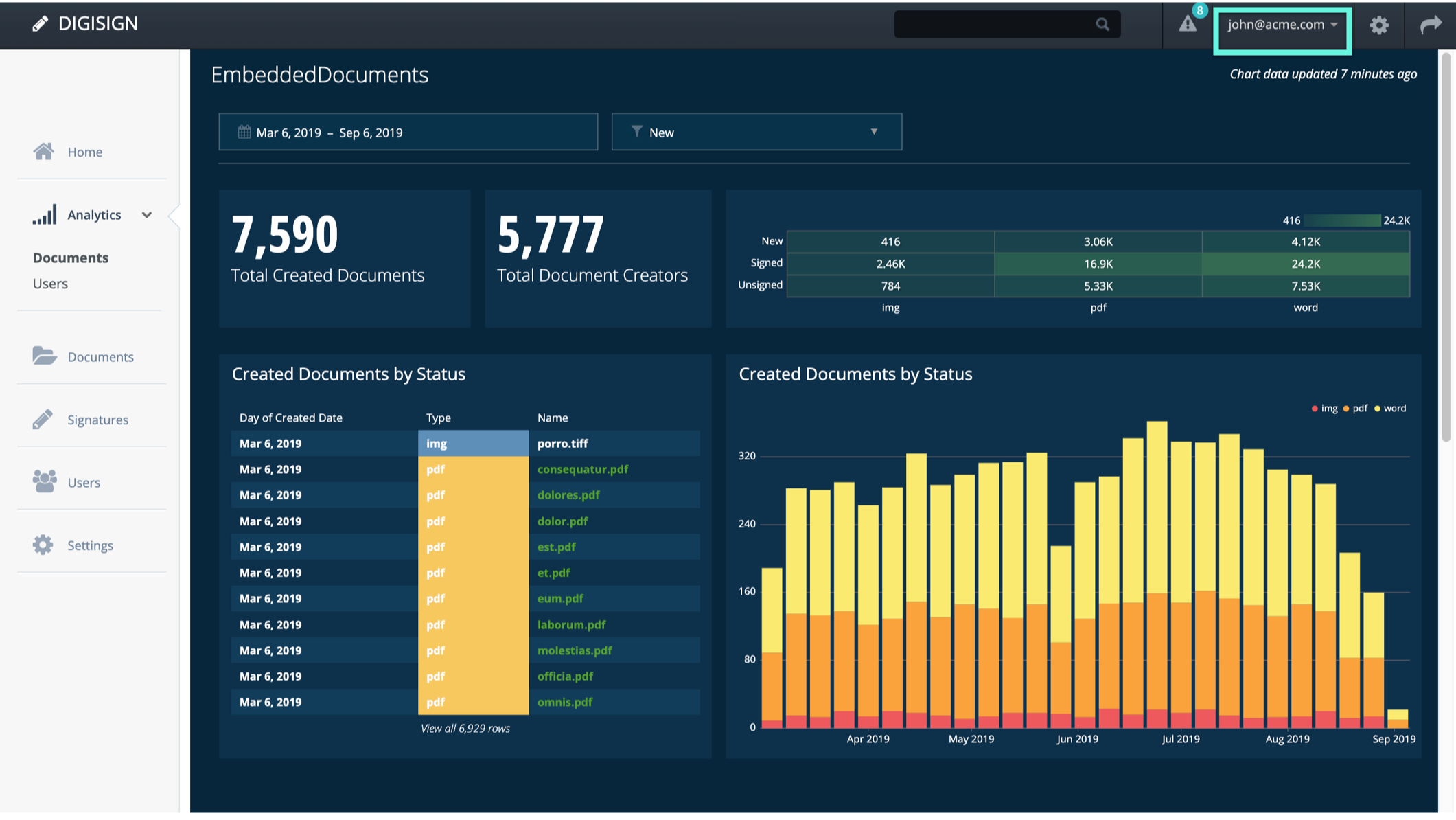Open the molestias.pdf document link
This screenshot has height=820, width=1456.
tap(575, 650)
